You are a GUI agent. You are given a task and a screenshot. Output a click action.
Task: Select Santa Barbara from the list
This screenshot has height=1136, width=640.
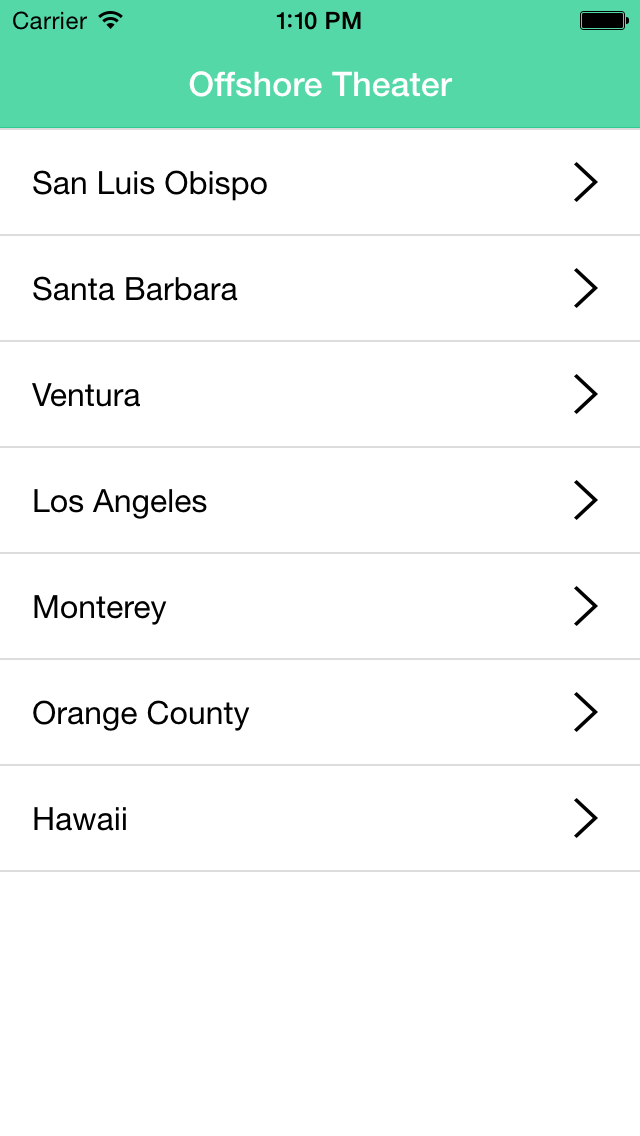(135, 290)
